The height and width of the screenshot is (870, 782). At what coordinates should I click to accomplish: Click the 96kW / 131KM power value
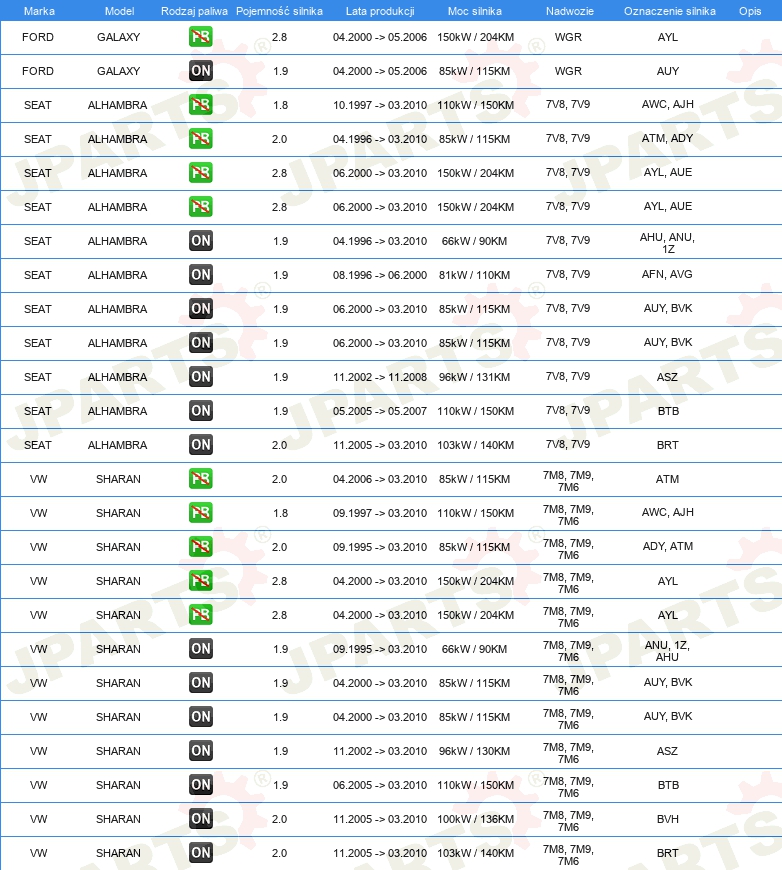click(474, 377)
